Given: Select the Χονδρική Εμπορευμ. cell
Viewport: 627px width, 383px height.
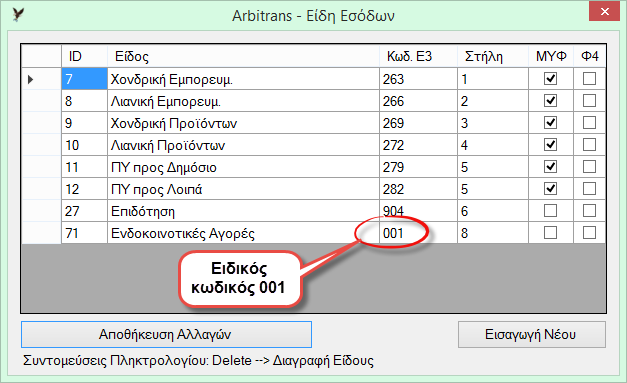Looking at the screenshot, I should (243, 79).
